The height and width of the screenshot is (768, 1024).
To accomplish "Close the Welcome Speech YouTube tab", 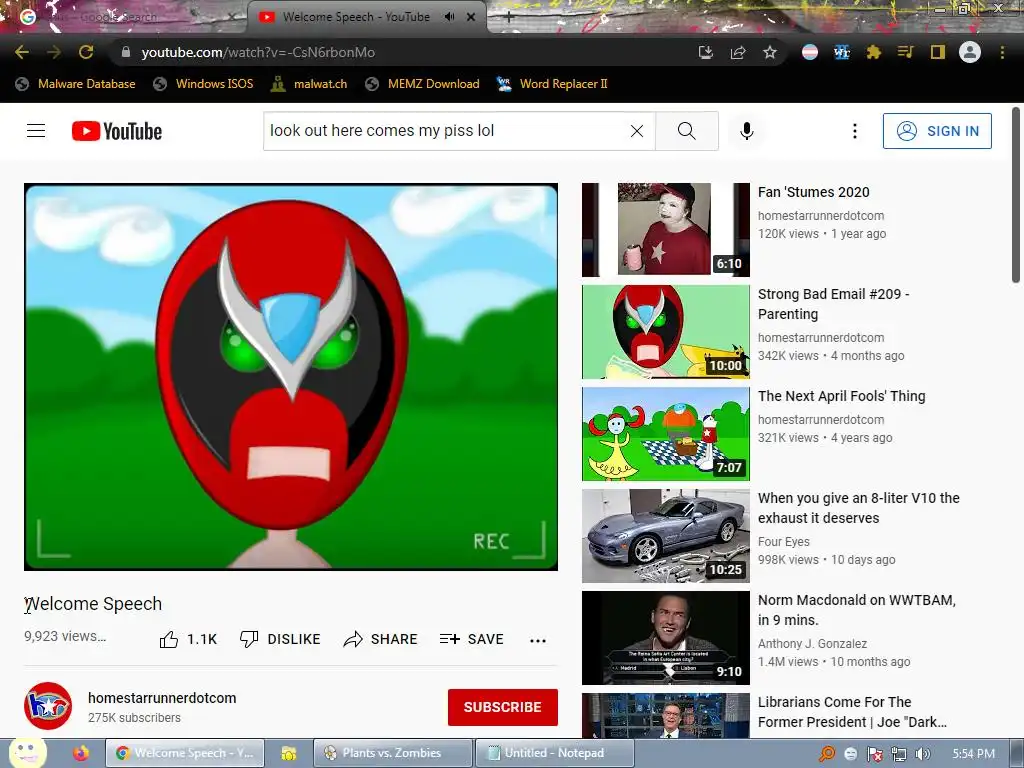I will pos(471,17).
